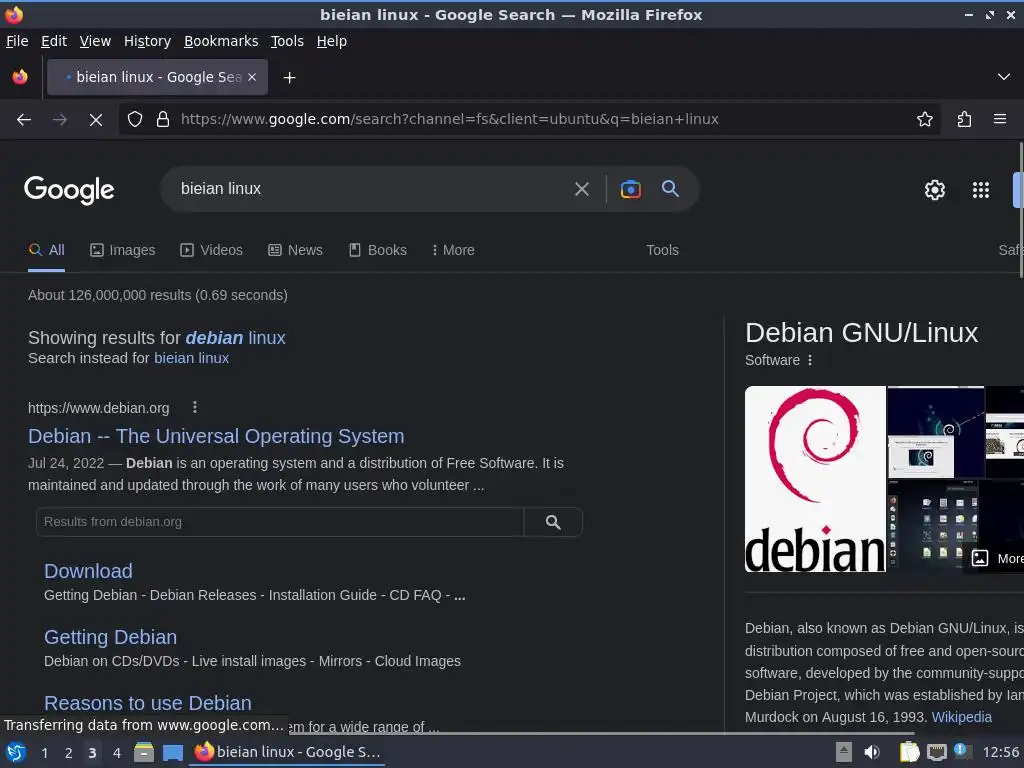This screenshot has width=1024, height=768.
Task: Open clipboard manager tray icon
Action: click(909, 752)
